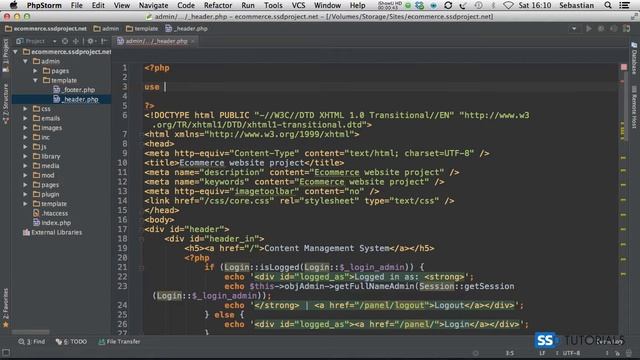This screenshot has width=640, height=360.
Task: Open the 3: Find tool window button
Action: (x=32, y=342)
